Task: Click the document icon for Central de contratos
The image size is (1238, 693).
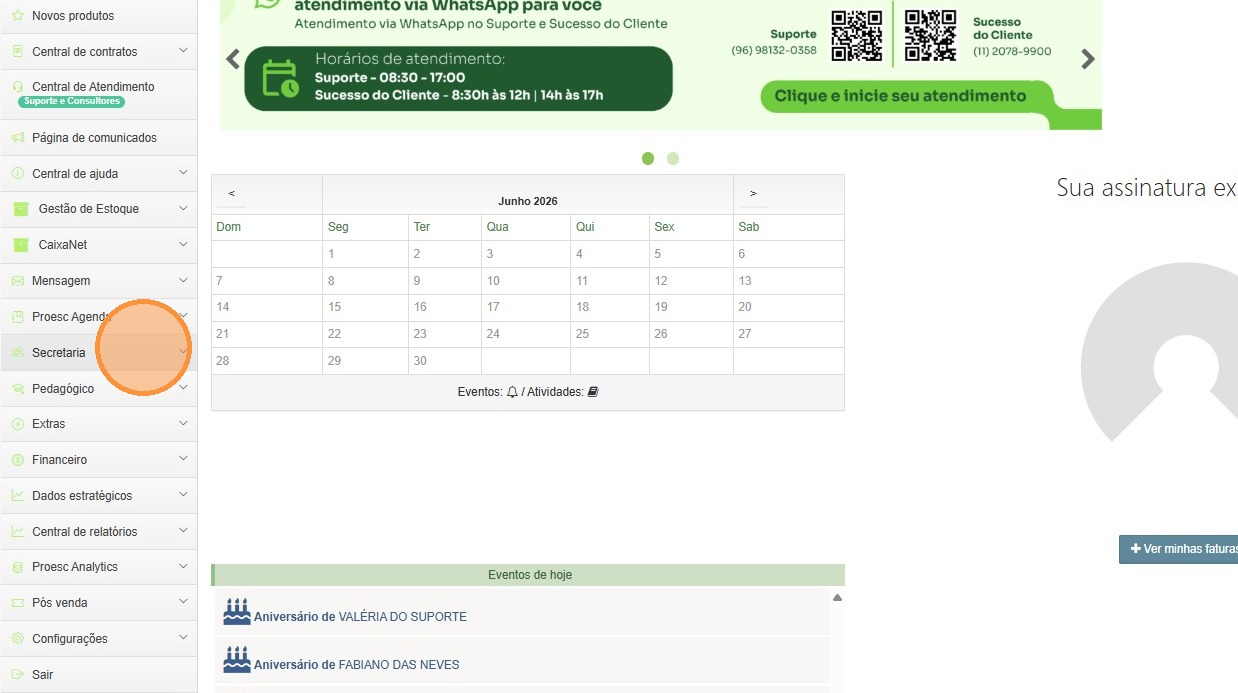Action: pyautogui.click(x=18, y=51)
